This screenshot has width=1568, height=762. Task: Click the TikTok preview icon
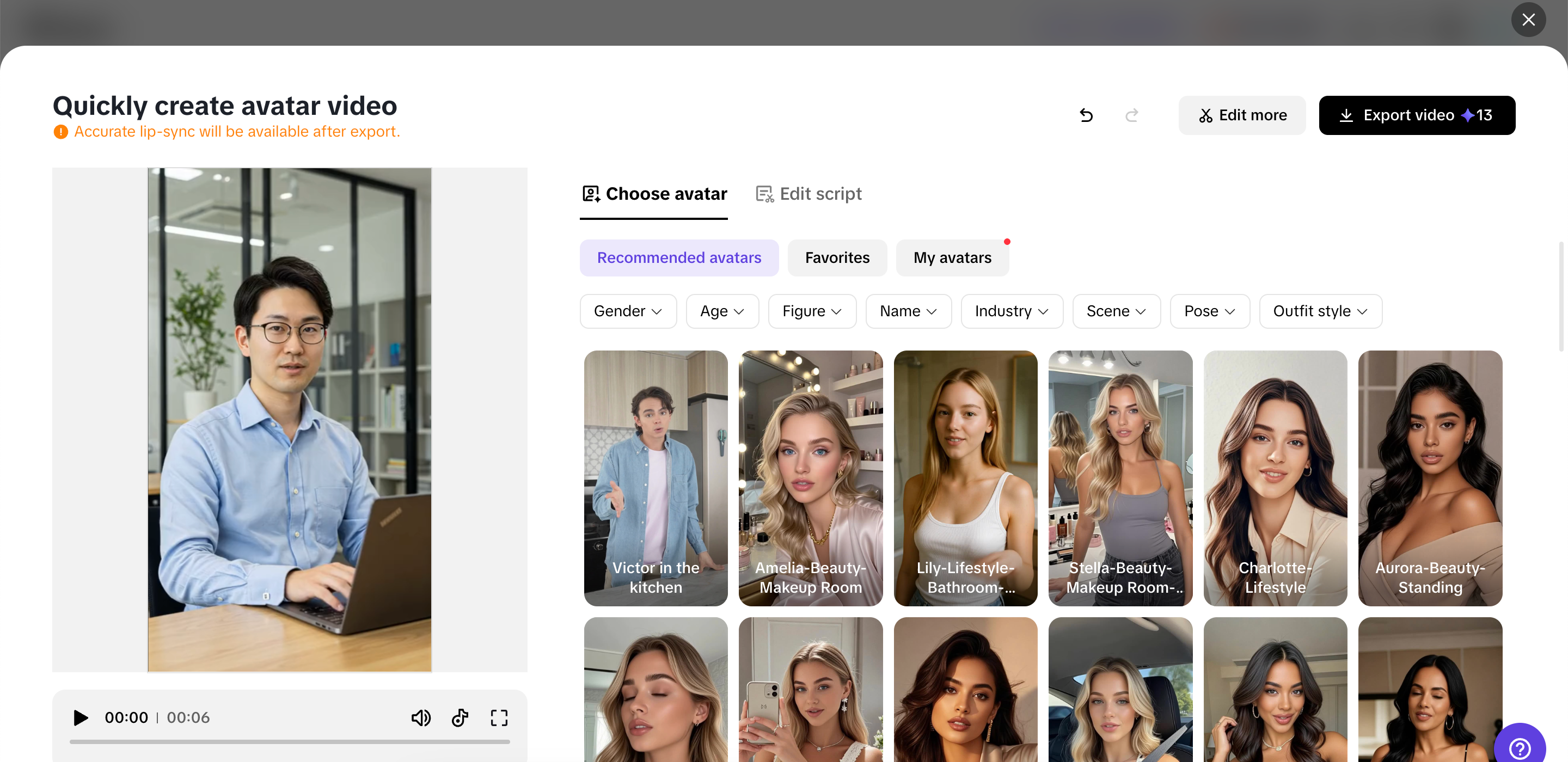tap(460, 717)
